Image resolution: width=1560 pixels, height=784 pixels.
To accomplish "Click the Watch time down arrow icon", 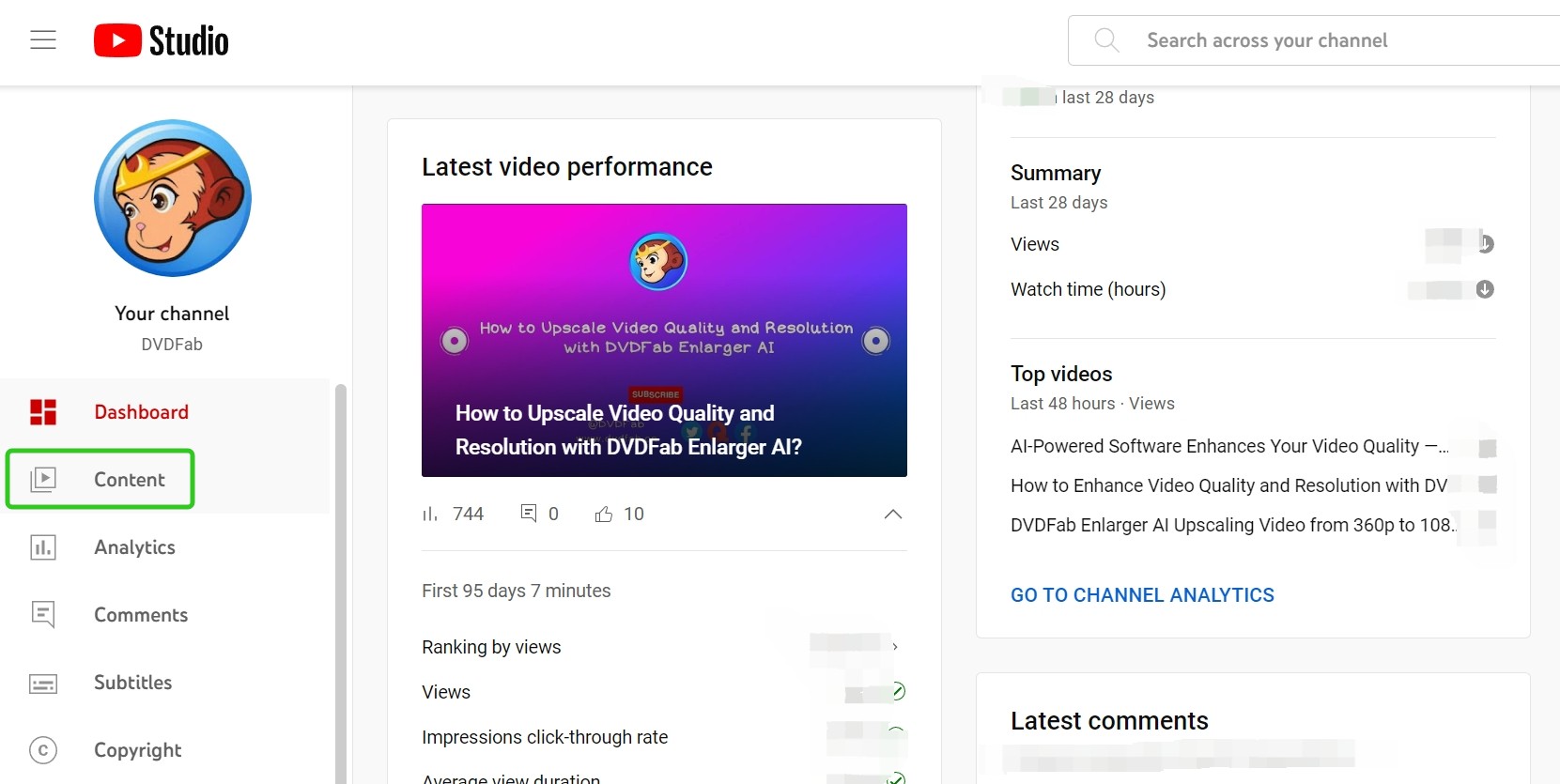I will coord(1485,289).
